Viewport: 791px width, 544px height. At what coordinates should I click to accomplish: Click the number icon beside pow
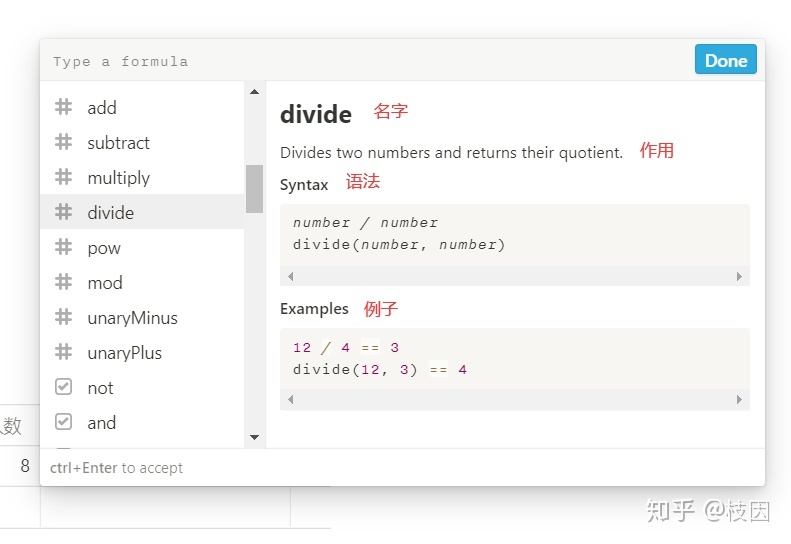(x=63, y=247)
